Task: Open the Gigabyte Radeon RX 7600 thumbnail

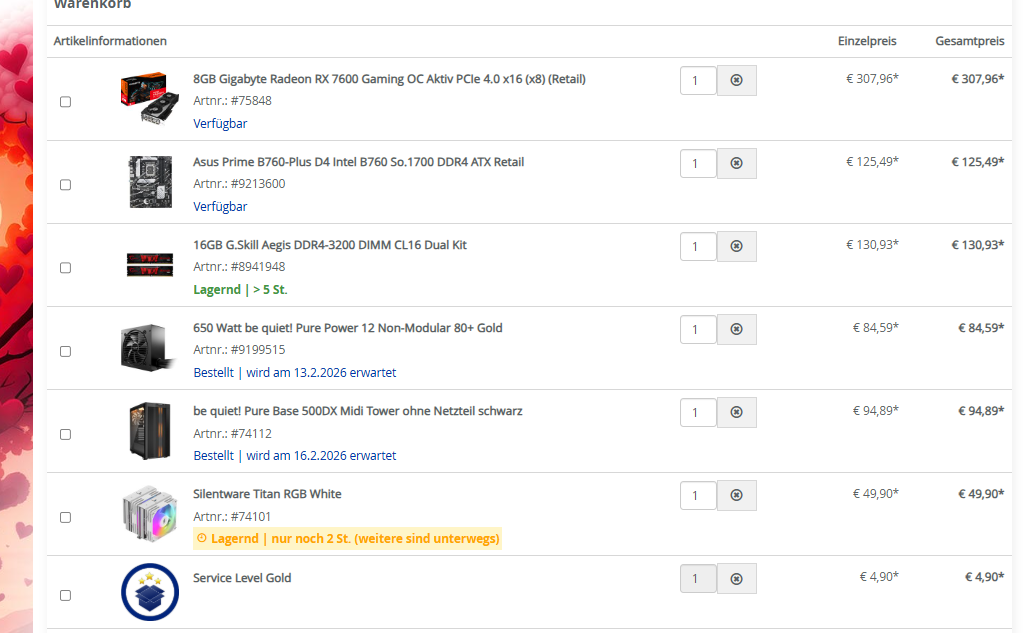Action: (150, 98)
